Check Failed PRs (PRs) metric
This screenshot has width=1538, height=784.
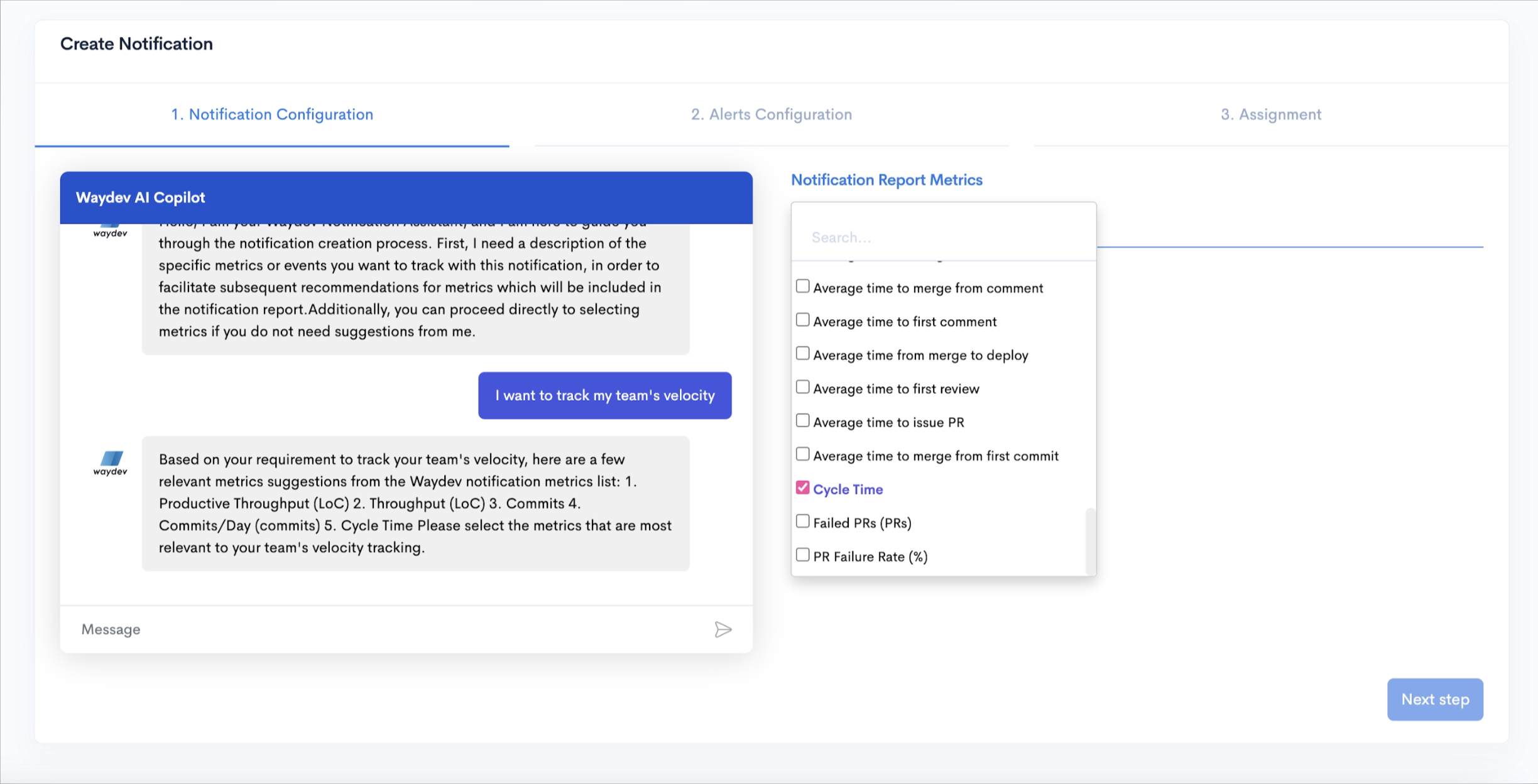click(x=802, y=522)
